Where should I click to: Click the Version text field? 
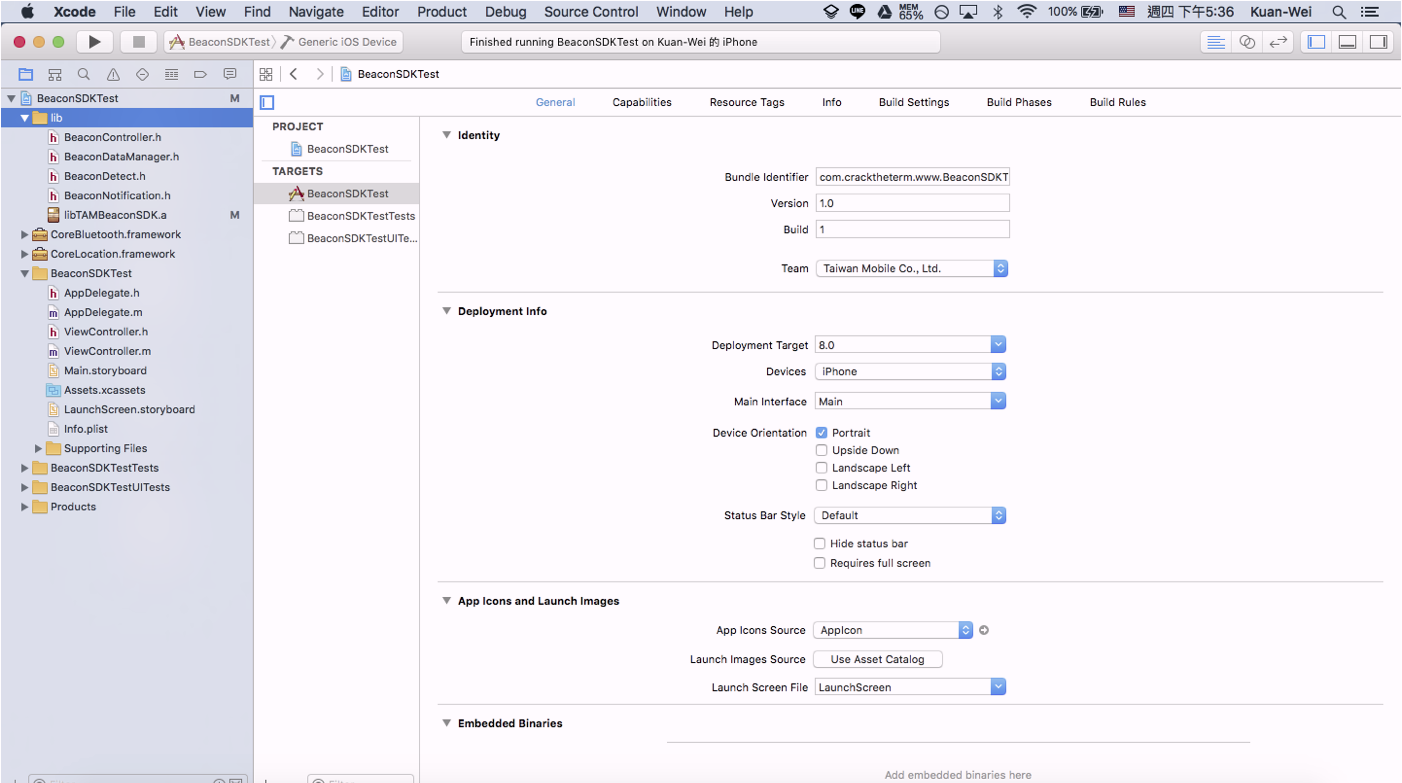[x=912, y=203]
